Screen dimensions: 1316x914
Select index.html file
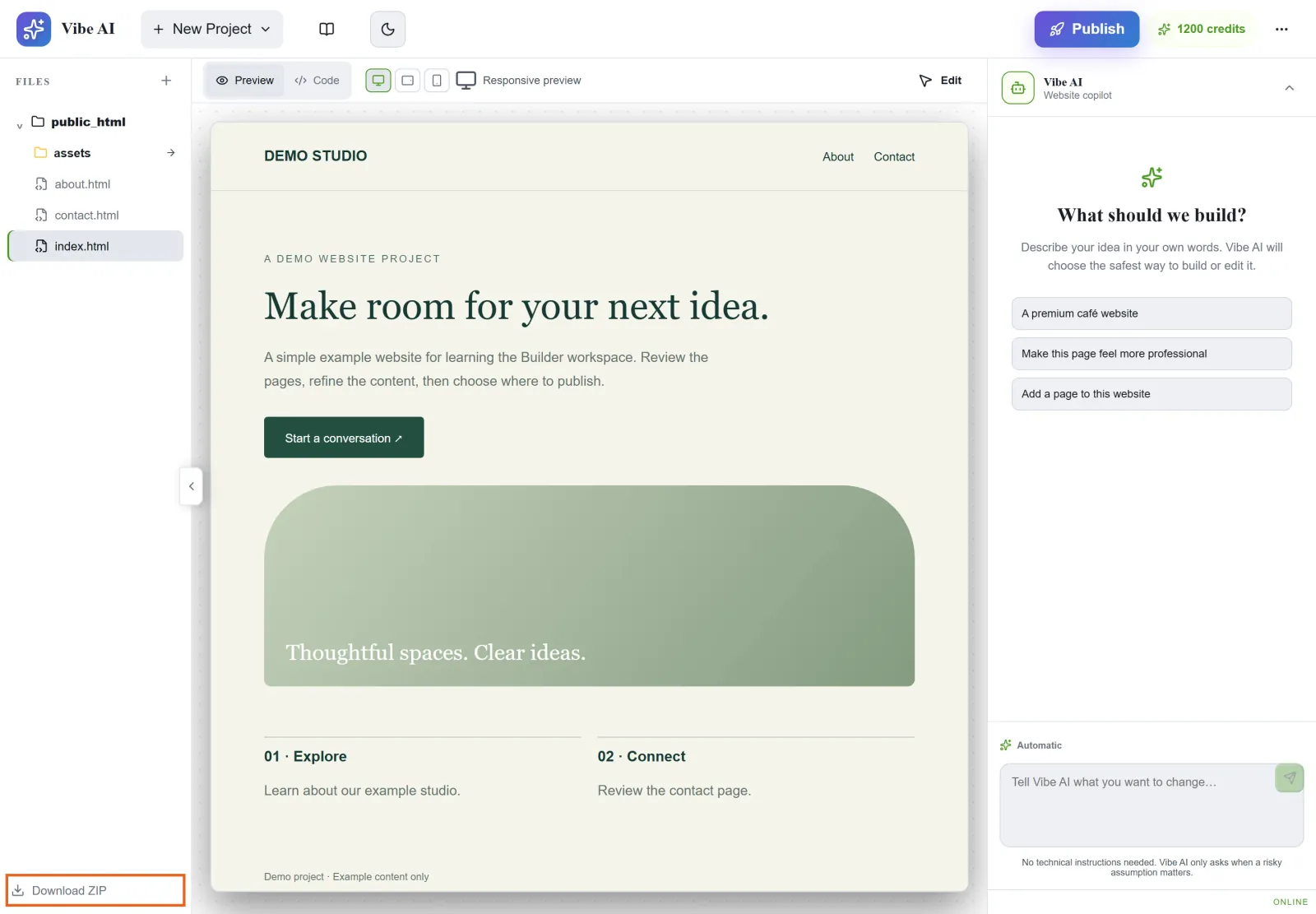tap(95, 246)
